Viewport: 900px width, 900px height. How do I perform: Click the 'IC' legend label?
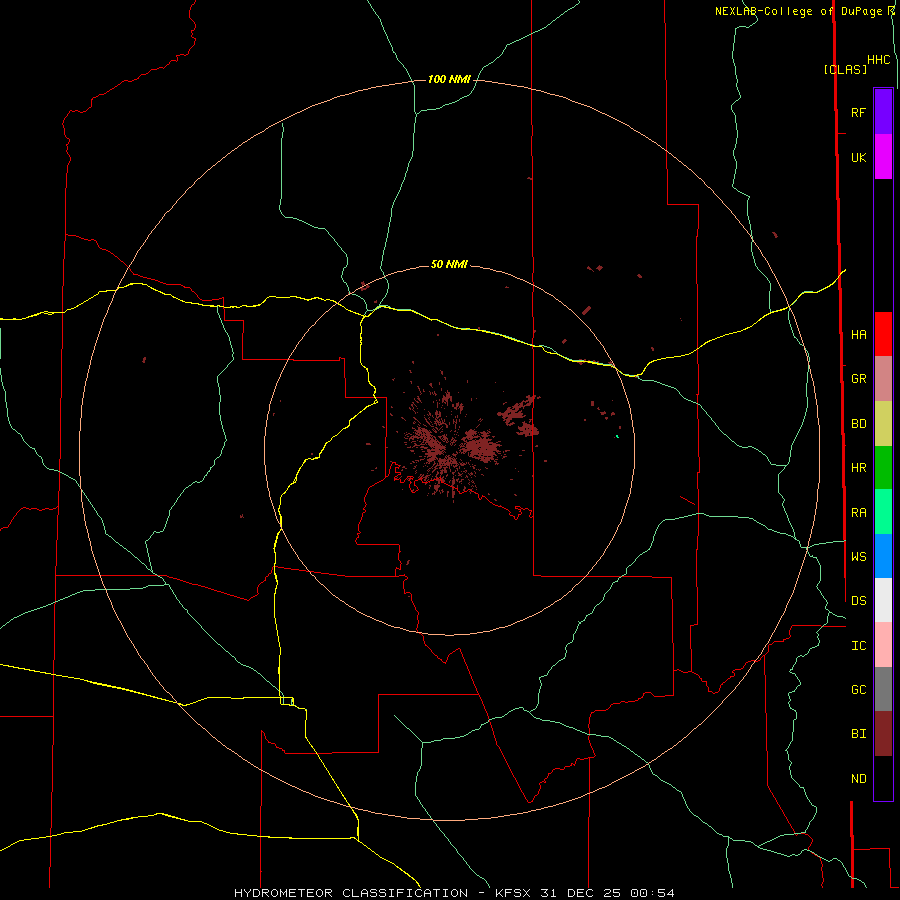point(859,646)
